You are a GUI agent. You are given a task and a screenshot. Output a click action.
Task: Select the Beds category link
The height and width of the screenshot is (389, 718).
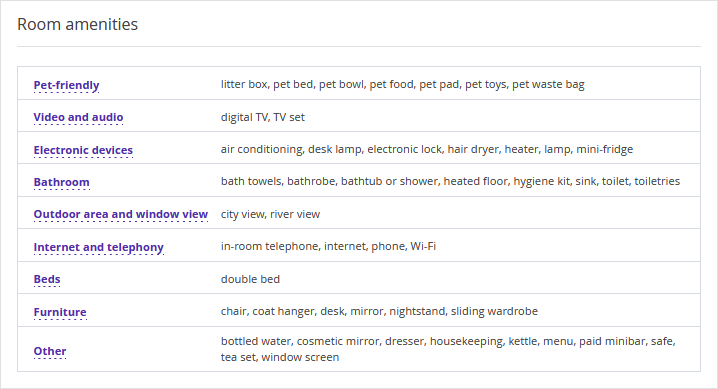[47, 279]
